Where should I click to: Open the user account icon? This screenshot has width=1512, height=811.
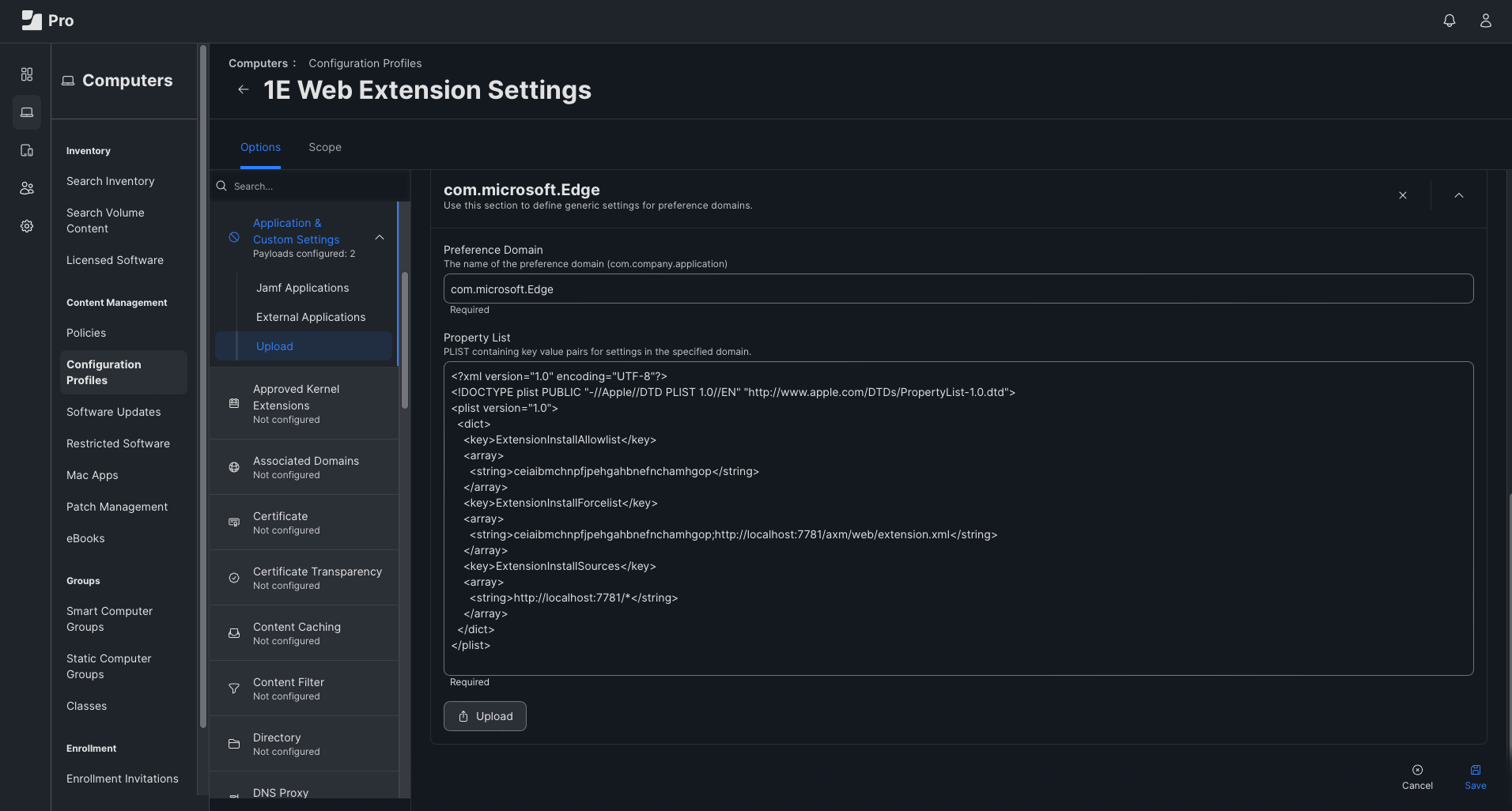click(1485, 21)
